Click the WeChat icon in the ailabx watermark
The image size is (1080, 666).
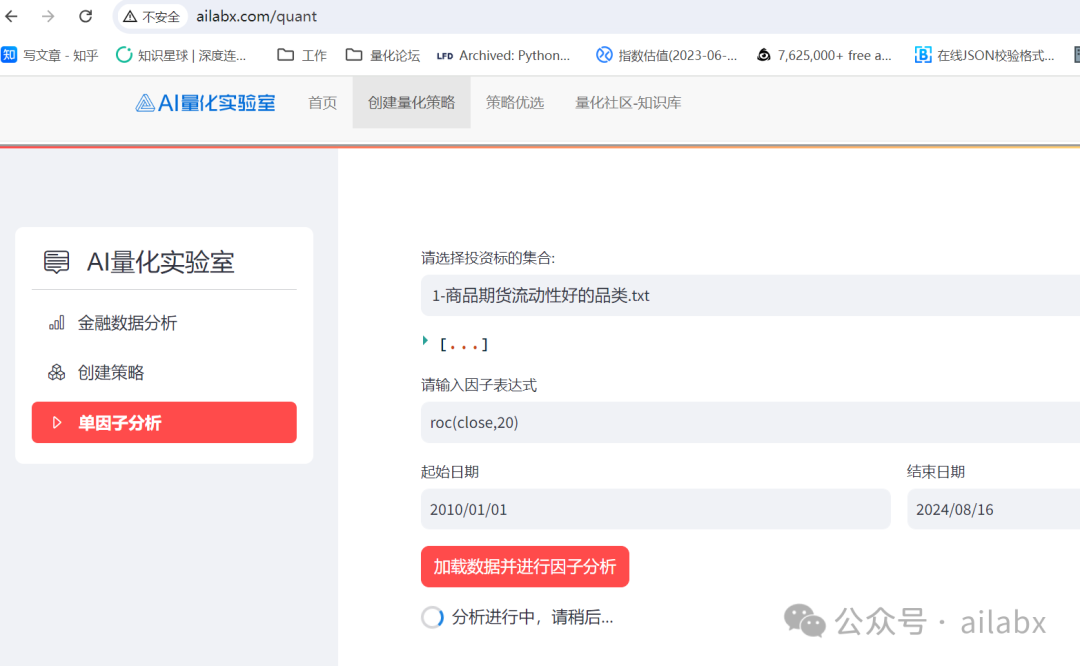804,622
